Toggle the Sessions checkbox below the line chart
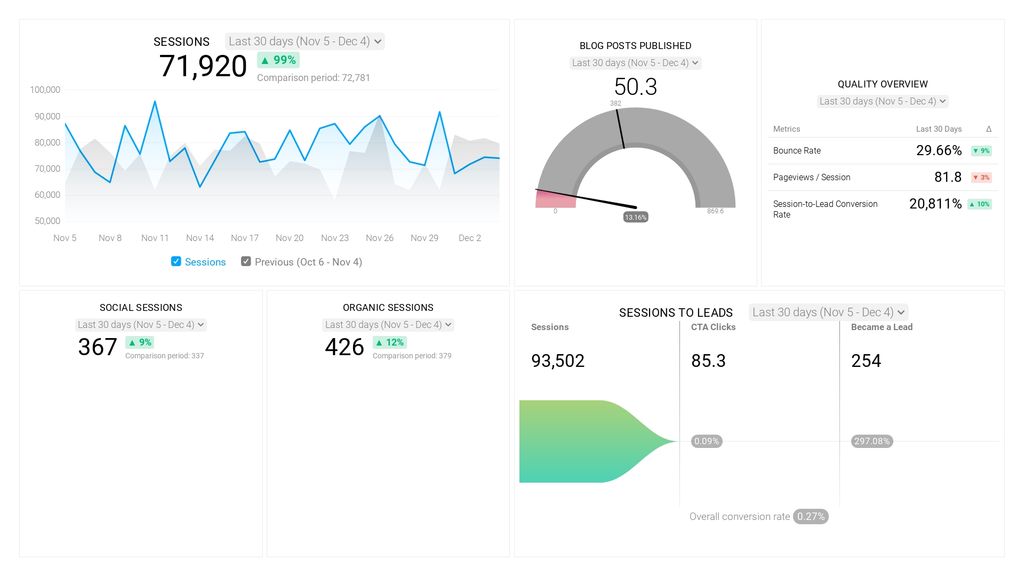The image size is (1024, 576). click(175, 261)
